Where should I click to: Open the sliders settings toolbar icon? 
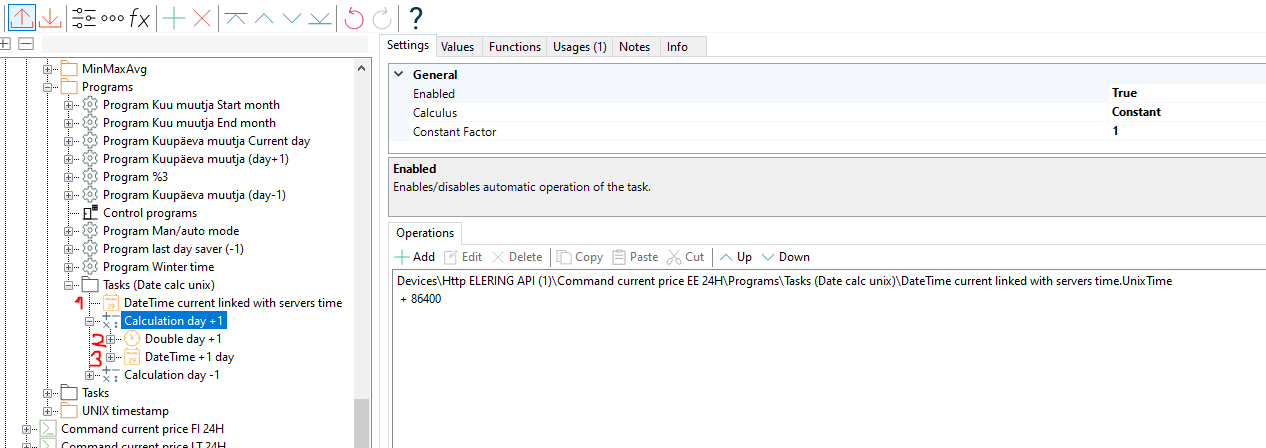point(84,17)
